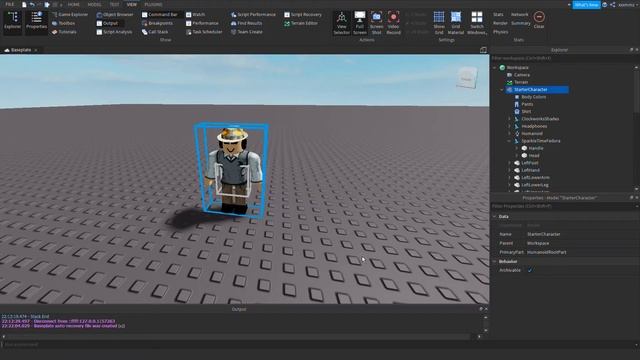
Task: Toggle Show Grid setting
Action: point(439,23)
